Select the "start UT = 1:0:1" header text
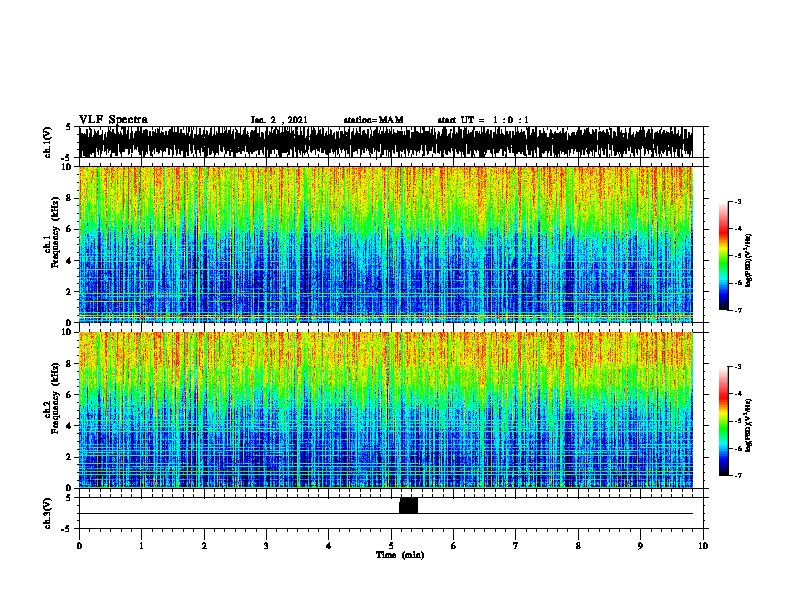Viewport: 792px width, 612px height. click(483, 120)
